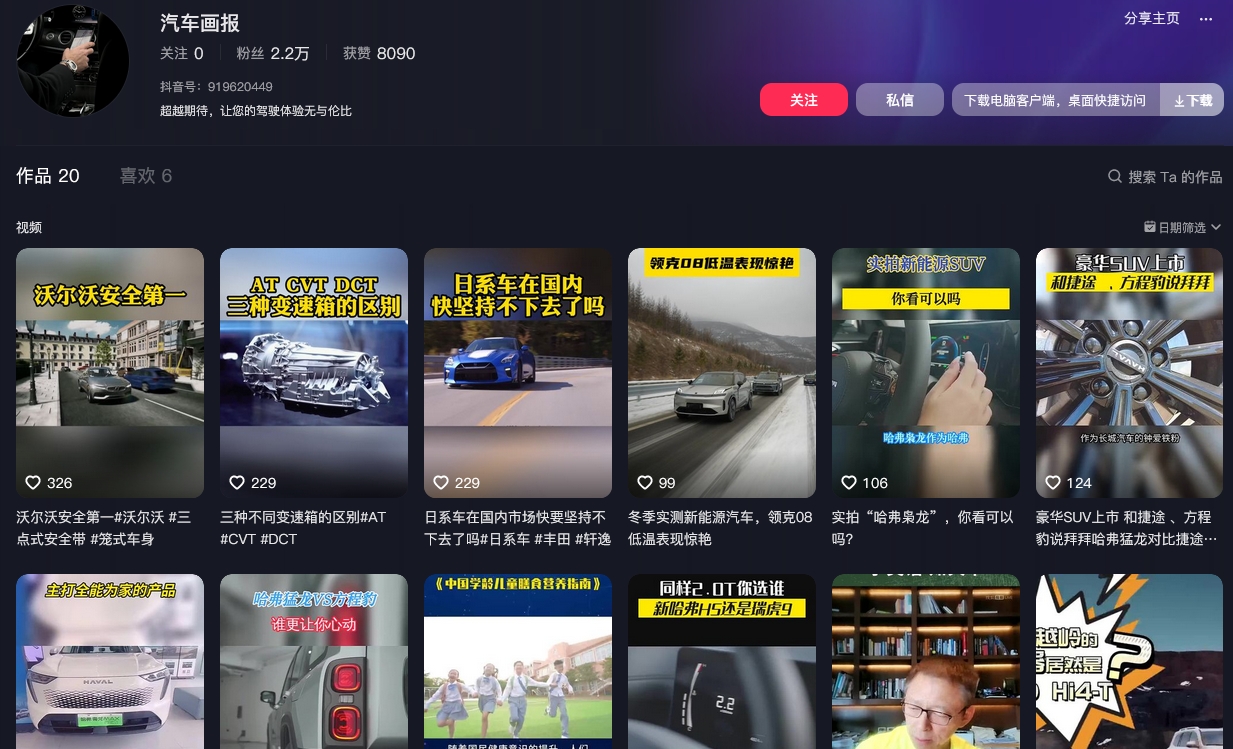Switch to the 作品 20 tab
The width and height of the screenshot is (1233, 749).
coord(48,176)
